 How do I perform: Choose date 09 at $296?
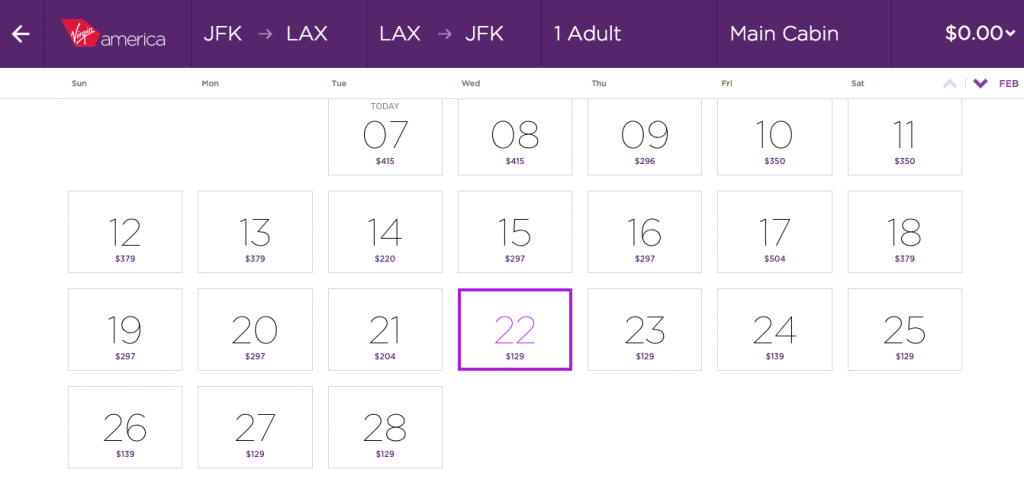645,137
